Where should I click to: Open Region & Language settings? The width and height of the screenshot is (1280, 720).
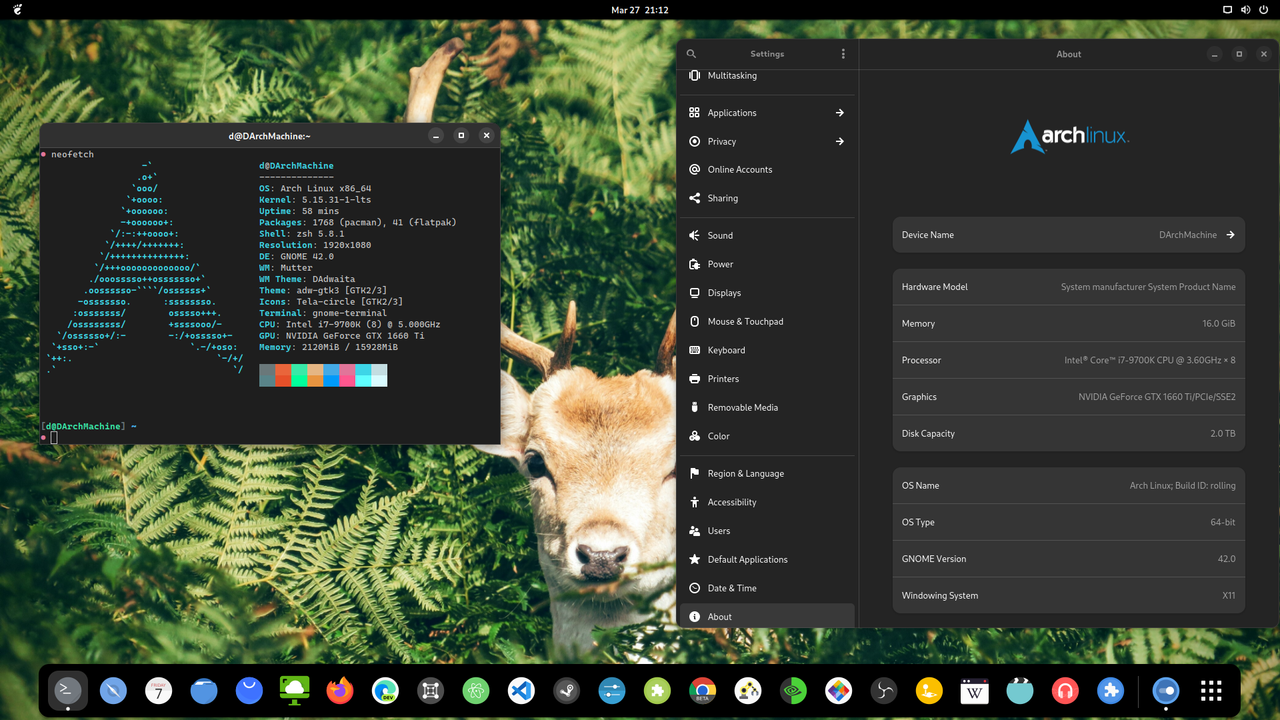767,474
